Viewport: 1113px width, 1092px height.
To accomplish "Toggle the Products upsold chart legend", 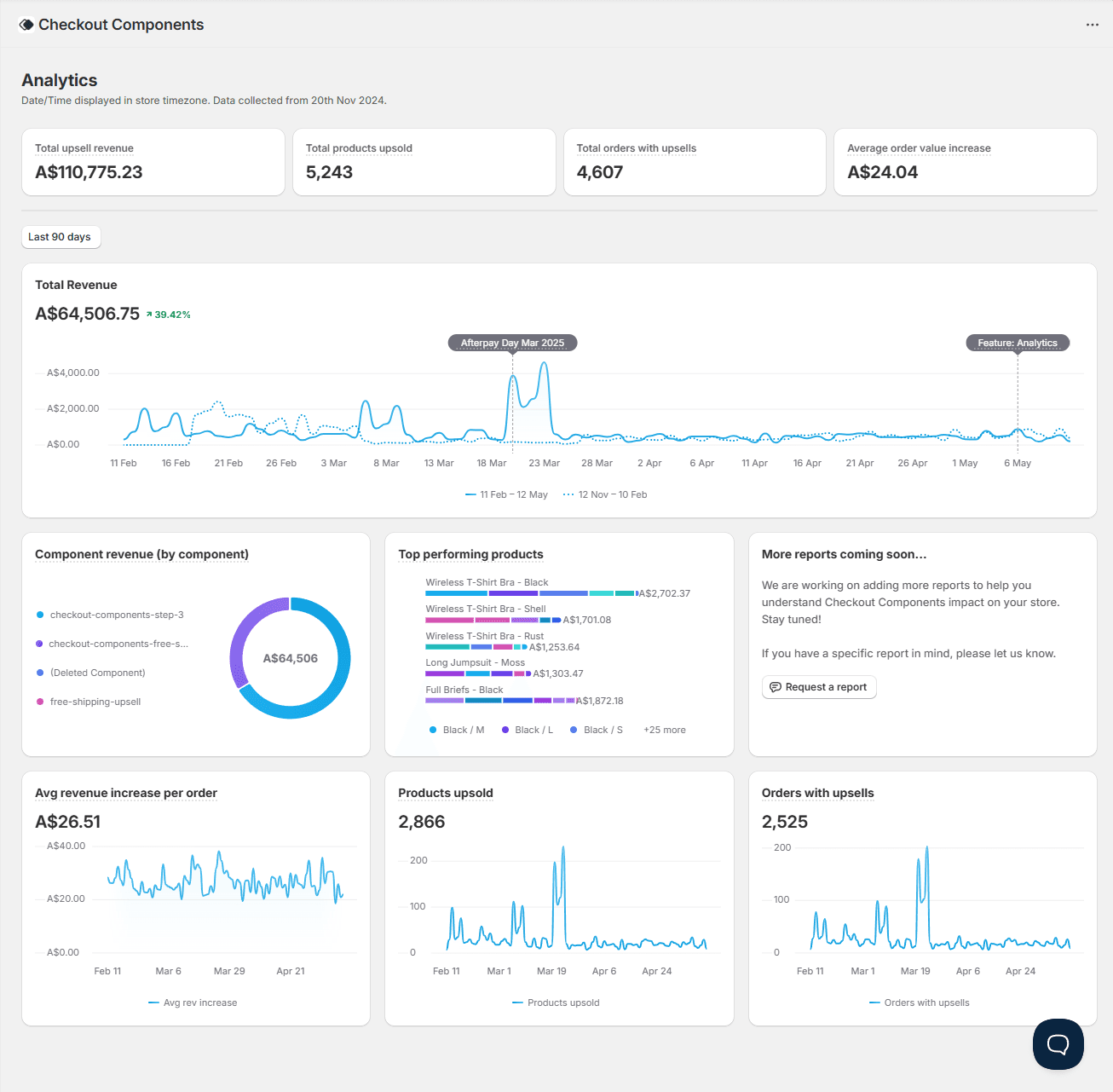I will click(x=556, y=1002).
